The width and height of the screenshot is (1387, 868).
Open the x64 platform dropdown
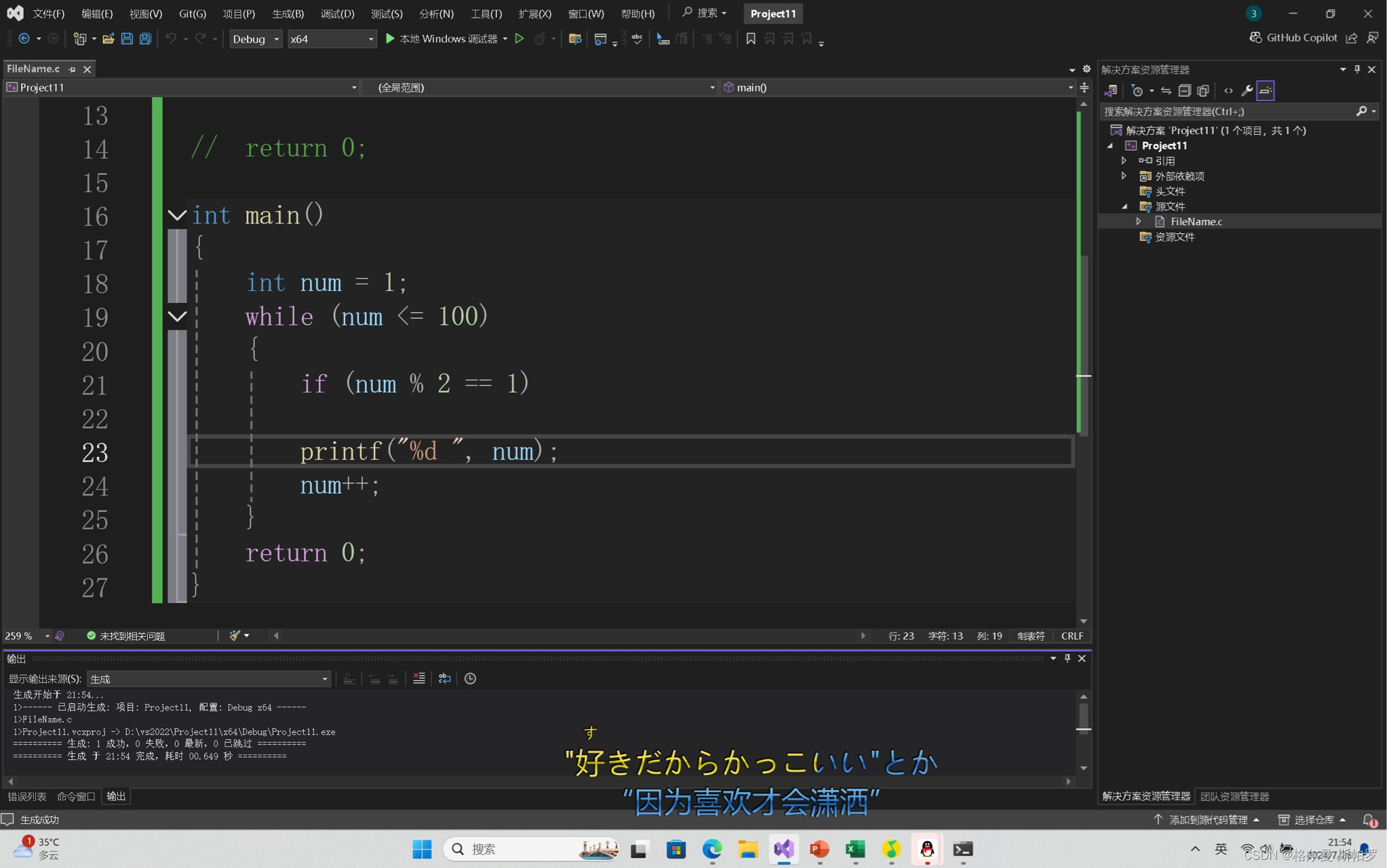332,39
